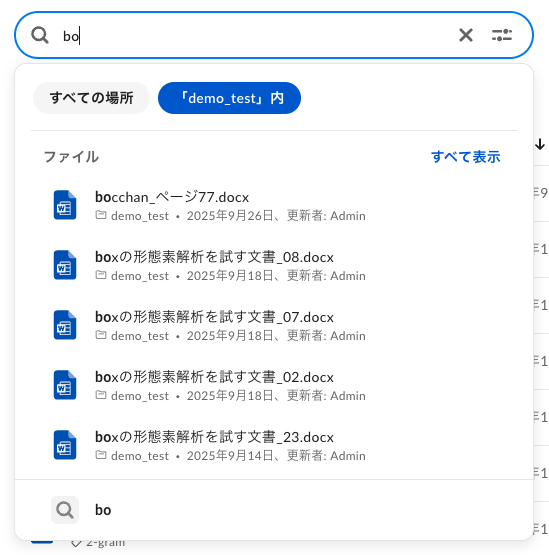
Task: Click Word icon of 文書_23.docx
Action: [65, 445]
